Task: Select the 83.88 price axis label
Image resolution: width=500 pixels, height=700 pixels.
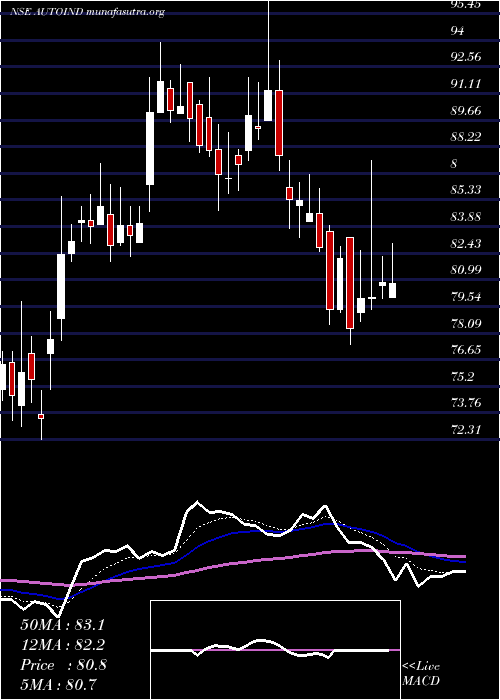Action: pyautogui.click(x=467, y=217)
